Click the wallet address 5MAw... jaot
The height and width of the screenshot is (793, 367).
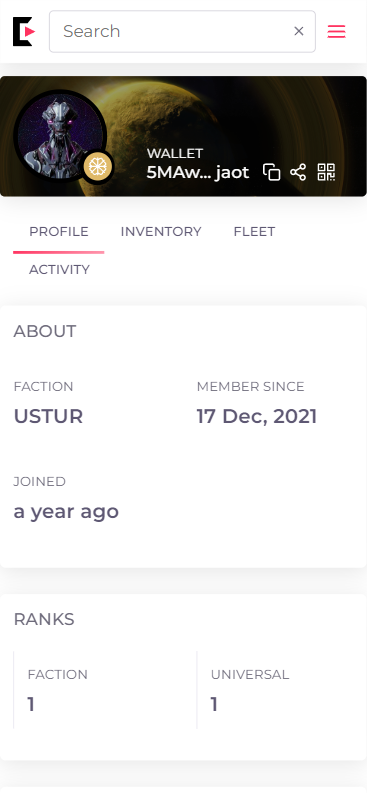pyautogui.click(x=198, y=172)
